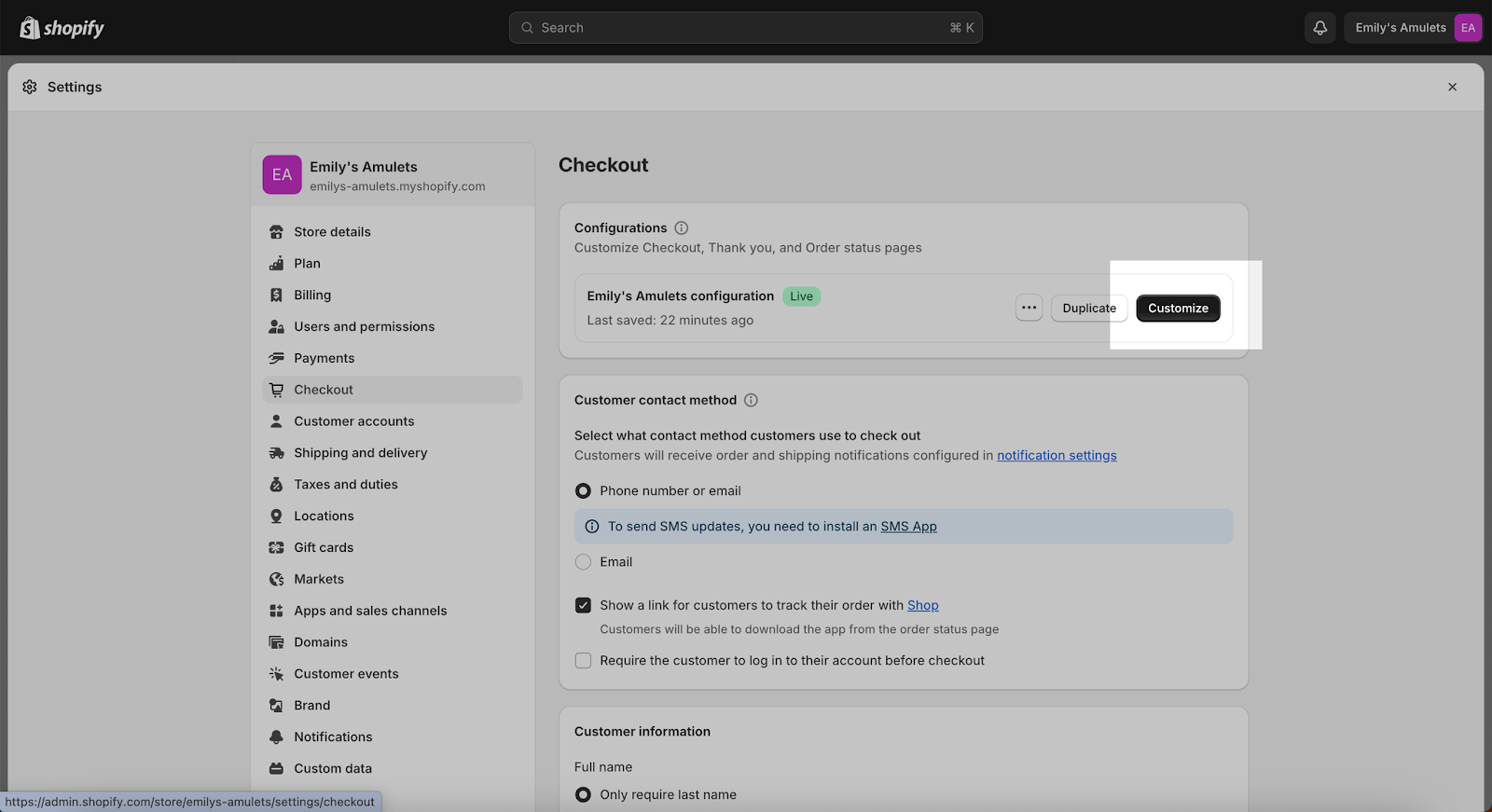Open Shipping and delivery settings
Viewport: 1492px width, 812px height.
360,453
